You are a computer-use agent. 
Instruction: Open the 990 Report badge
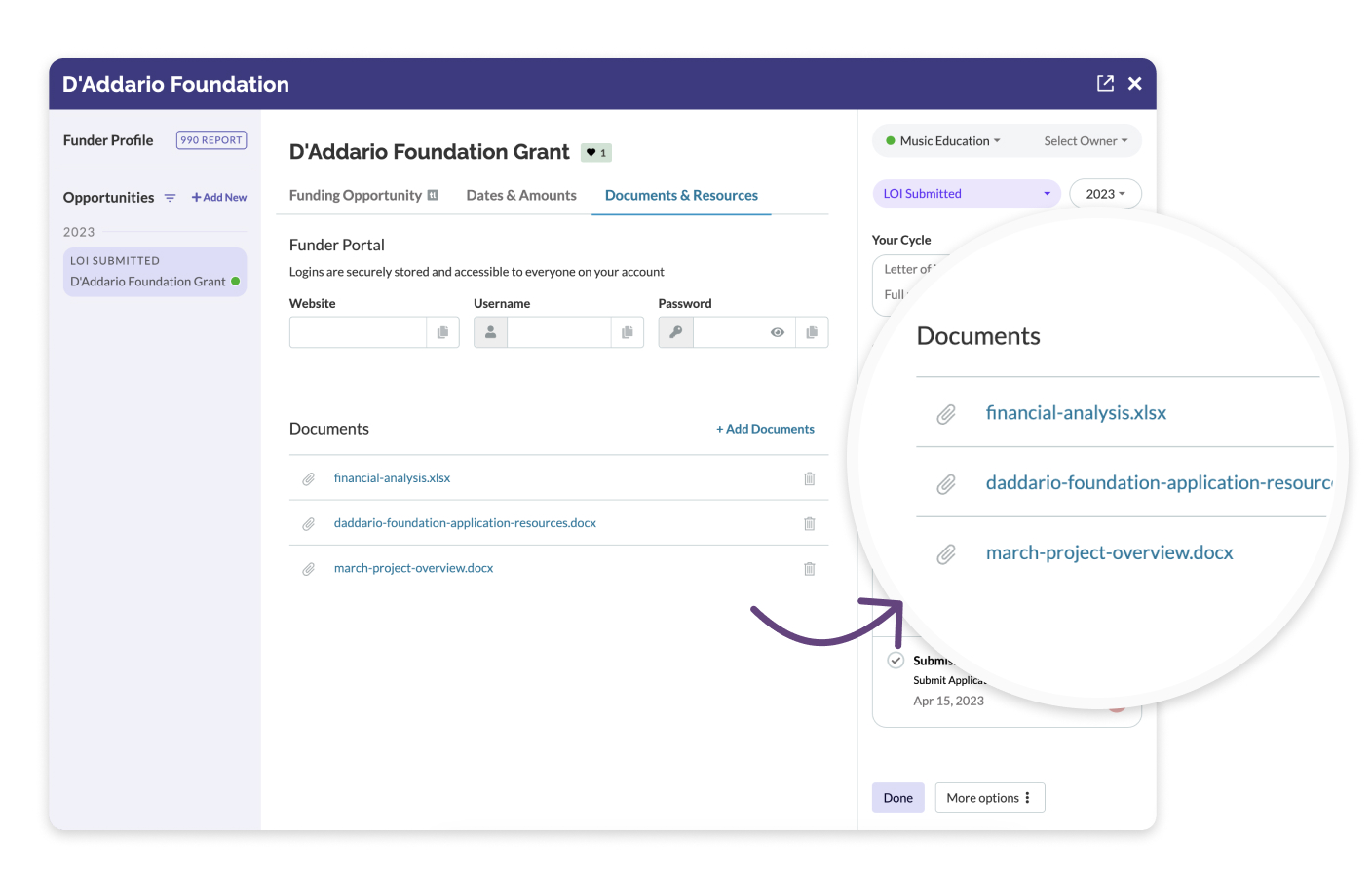click(x=211, y=140)
